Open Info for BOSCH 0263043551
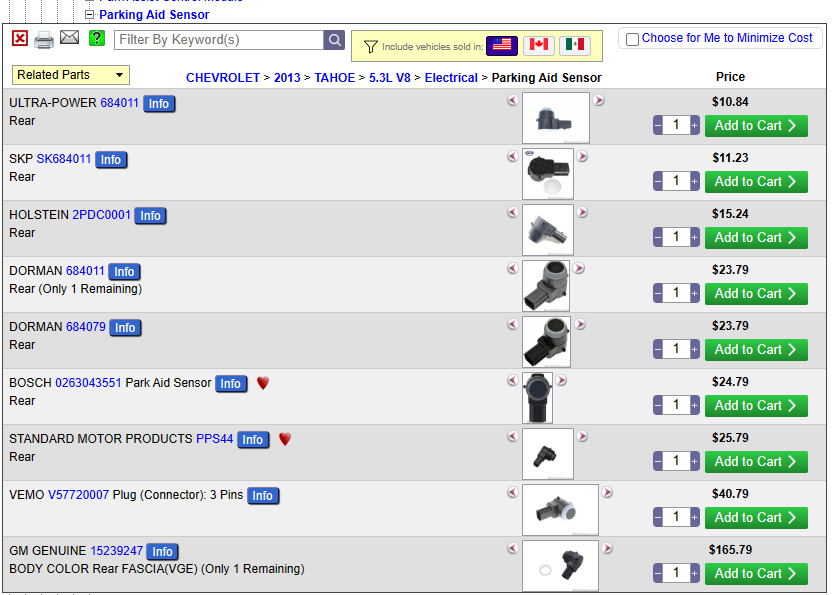This screenshot has width=832, height=595. tap(231, 384)
